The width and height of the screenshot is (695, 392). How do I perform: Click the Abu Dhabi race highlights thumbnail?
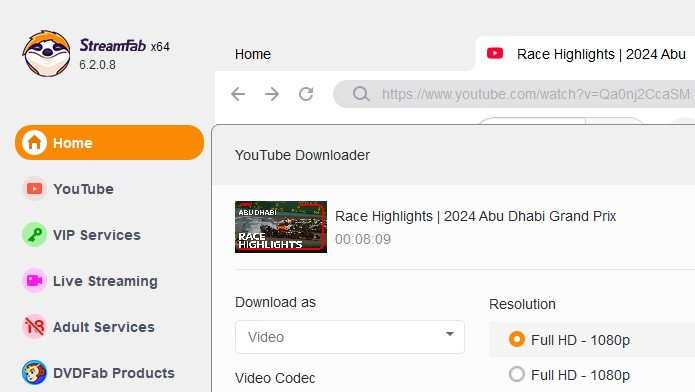281,227
